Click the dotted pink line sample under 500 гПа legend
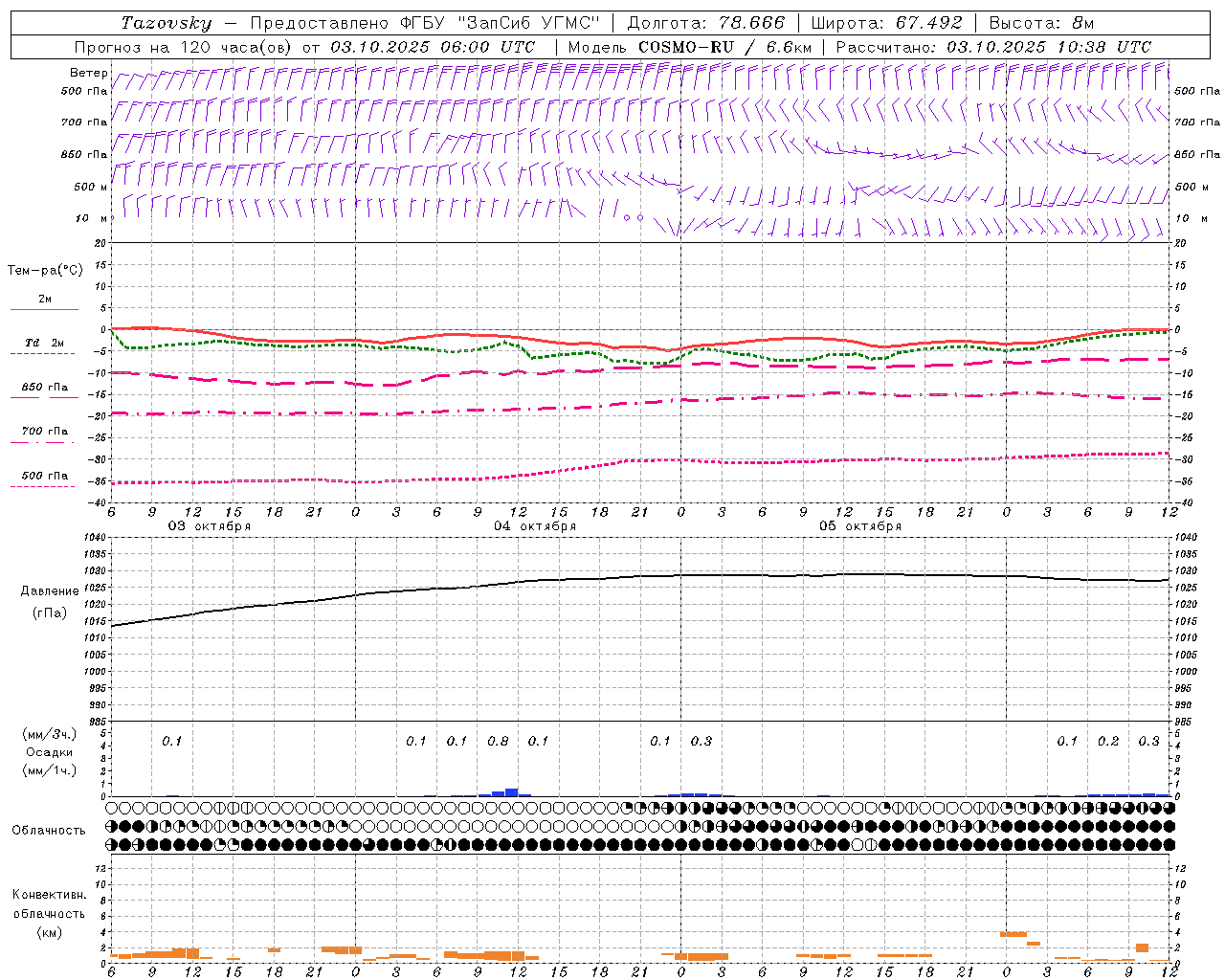This screenshot has width=1225, height=980. 42,486
